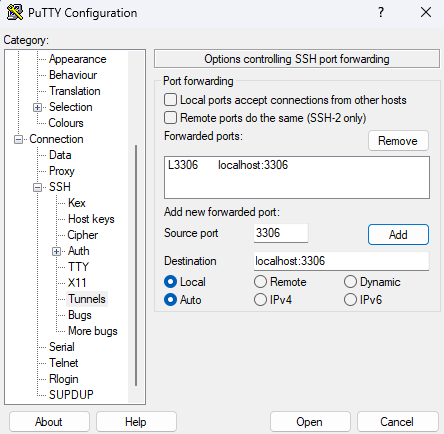This screenshot has width=444, height=434.
Task: Select the Connection category label
Action: pos(56,139)
